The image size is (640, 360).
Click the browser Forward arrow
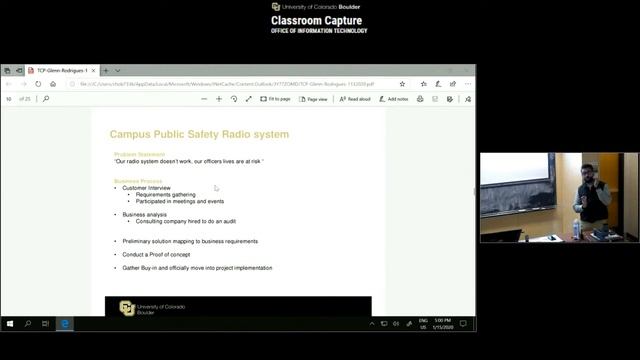24,84
